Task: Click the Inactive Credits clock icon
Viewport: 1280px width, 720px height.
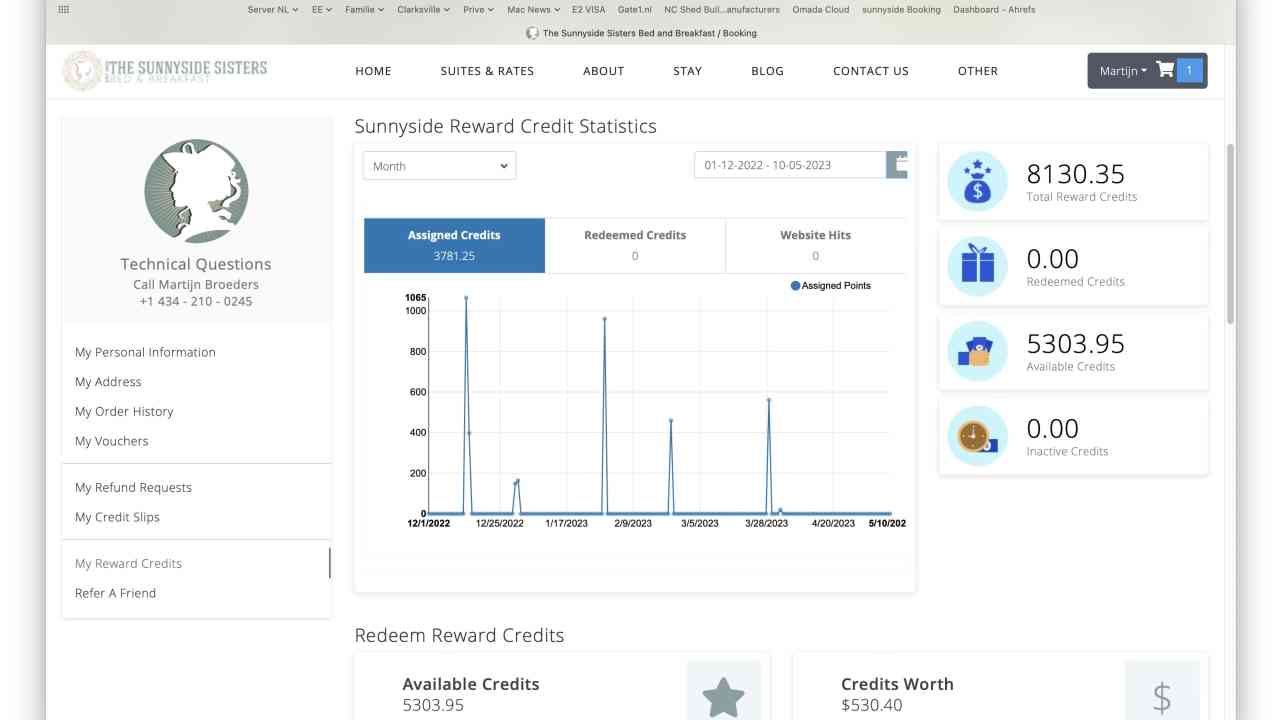Action: 977,436
